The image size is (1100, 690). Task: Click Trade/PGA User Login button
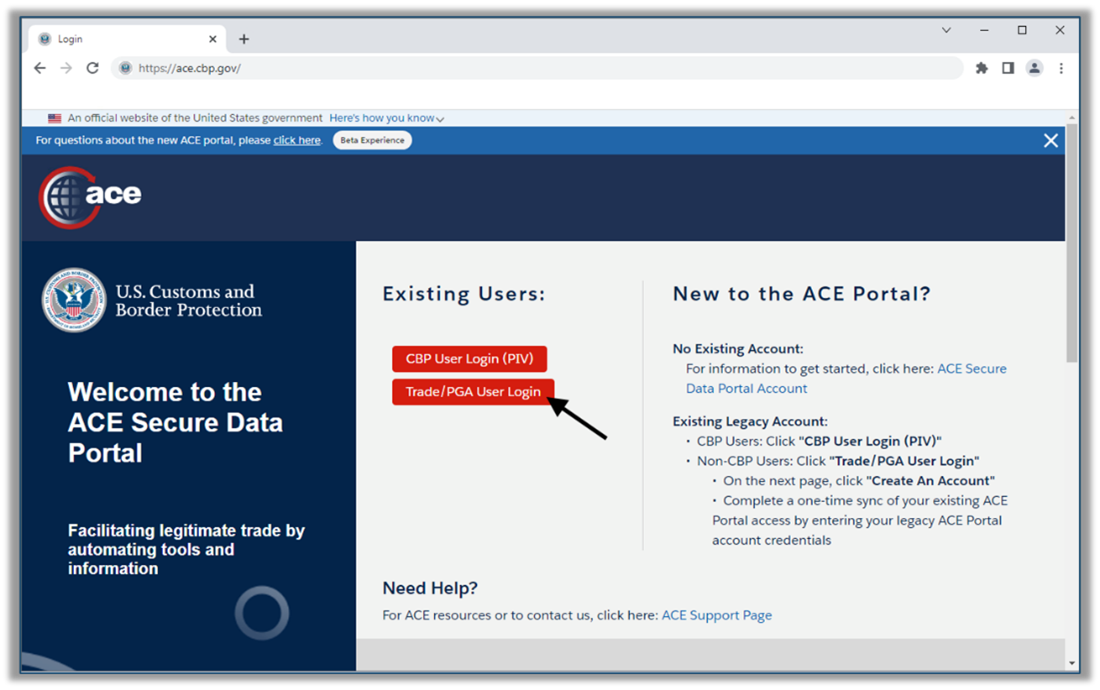click(473, 391)
